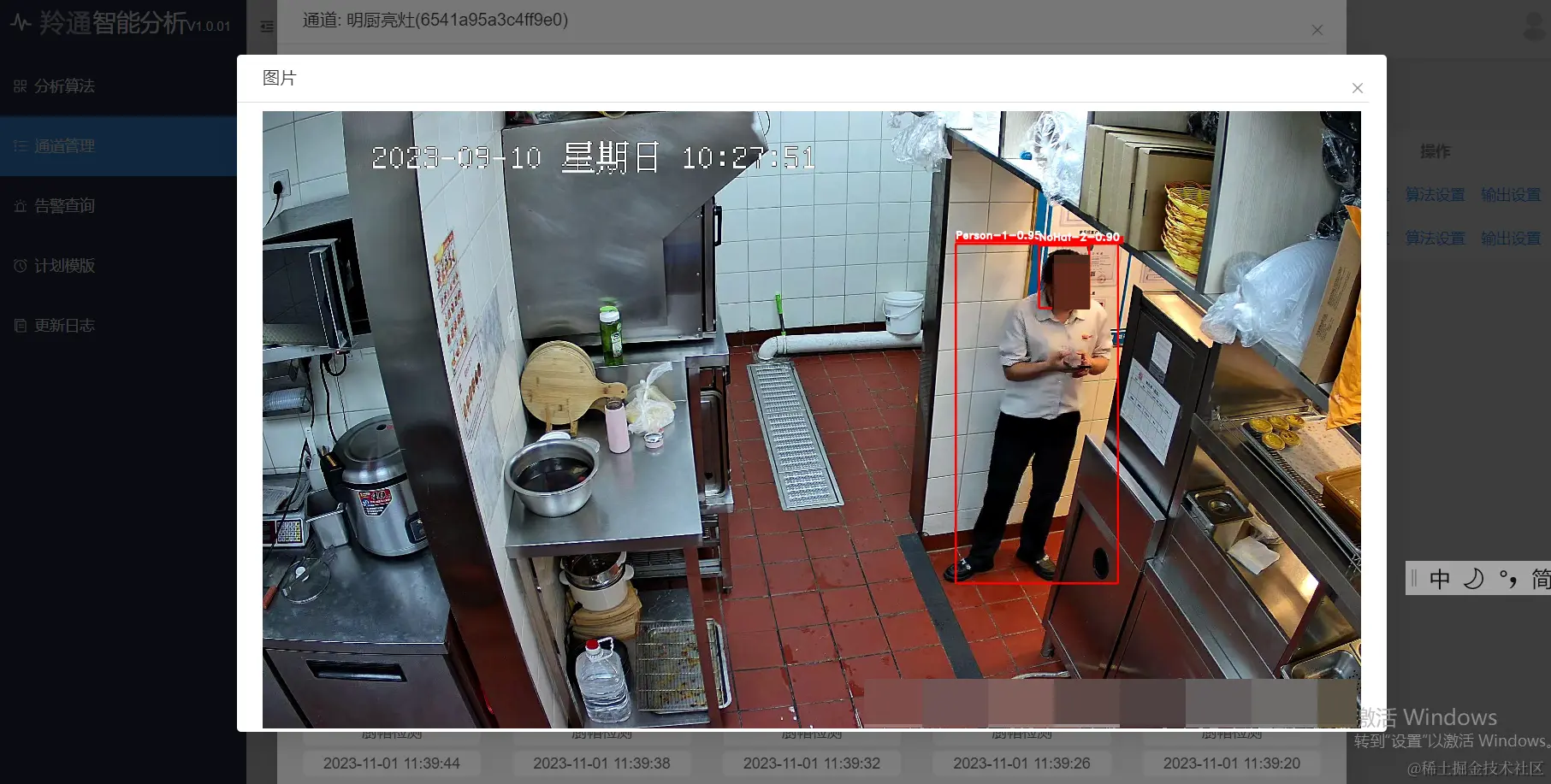Click 算法设置 link in the second row
Image resolution: width=1551 pixels, height=784 pixels.
pyautogui.click(x=1435, y=239)
